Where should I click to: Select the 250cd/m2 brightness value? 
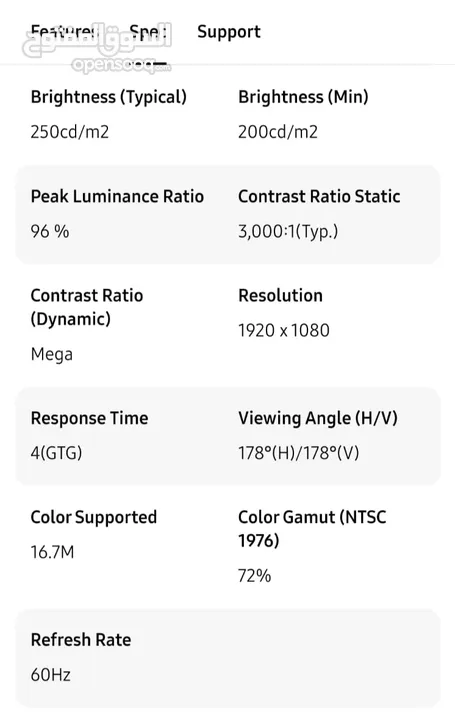70,132
